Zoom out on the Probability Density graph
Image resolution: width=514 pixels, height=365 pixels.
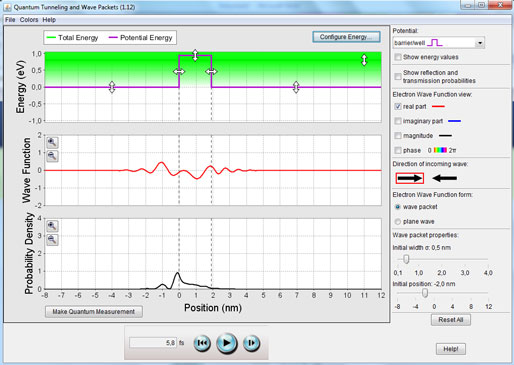(x=52, y=239)
